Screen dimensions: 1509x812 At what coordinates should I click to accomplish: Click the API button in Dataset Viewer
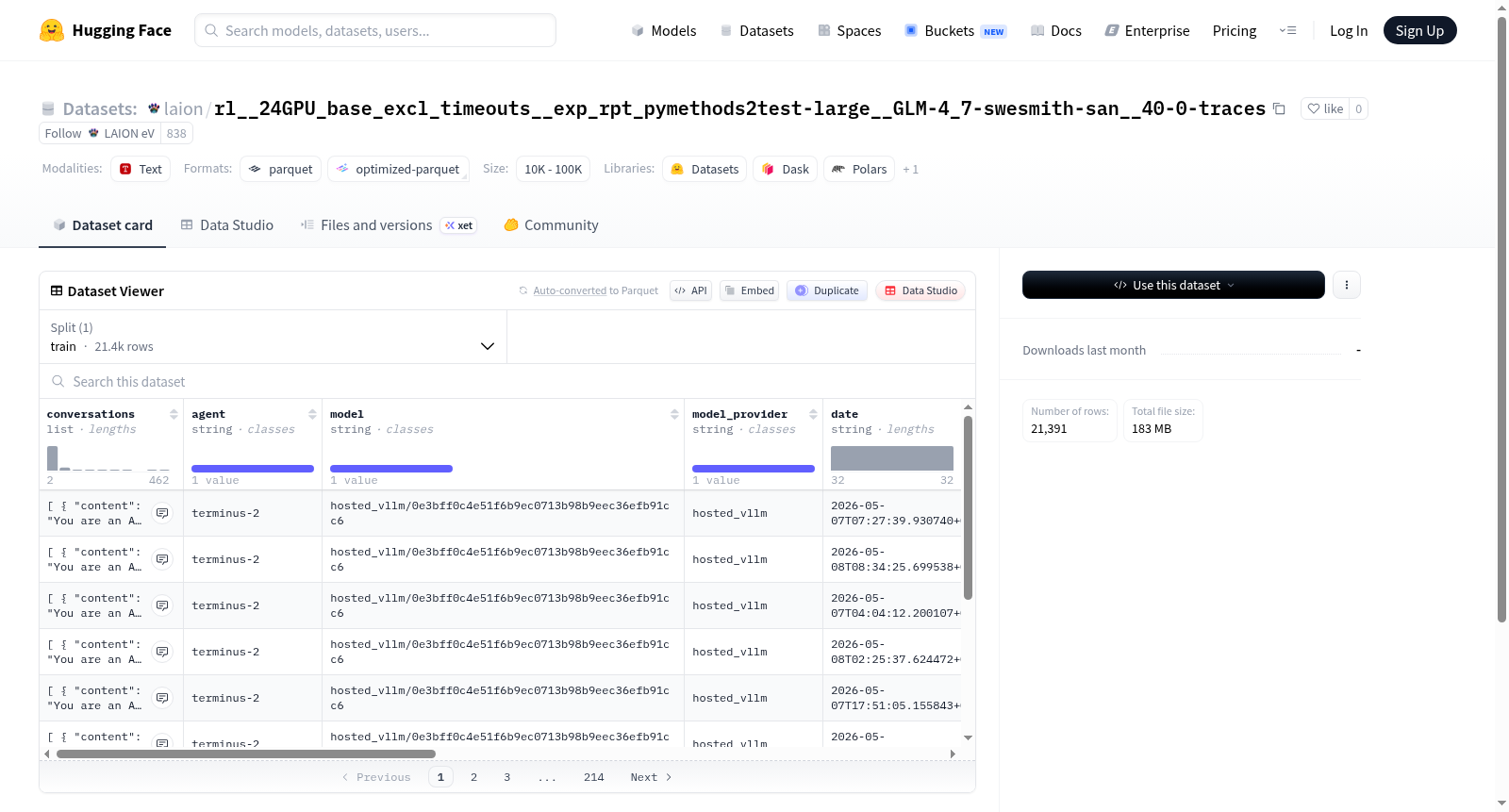tap(690, 290)
